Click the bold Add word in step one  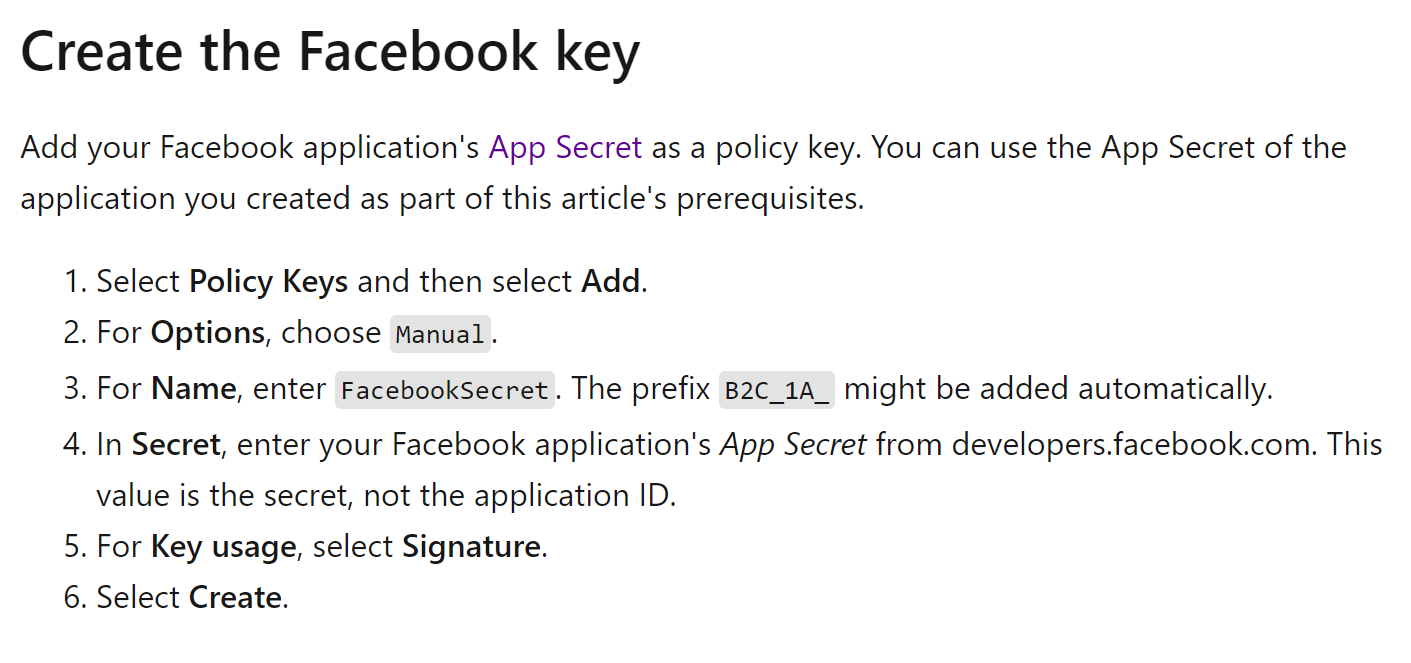click(x=610, y=282)
